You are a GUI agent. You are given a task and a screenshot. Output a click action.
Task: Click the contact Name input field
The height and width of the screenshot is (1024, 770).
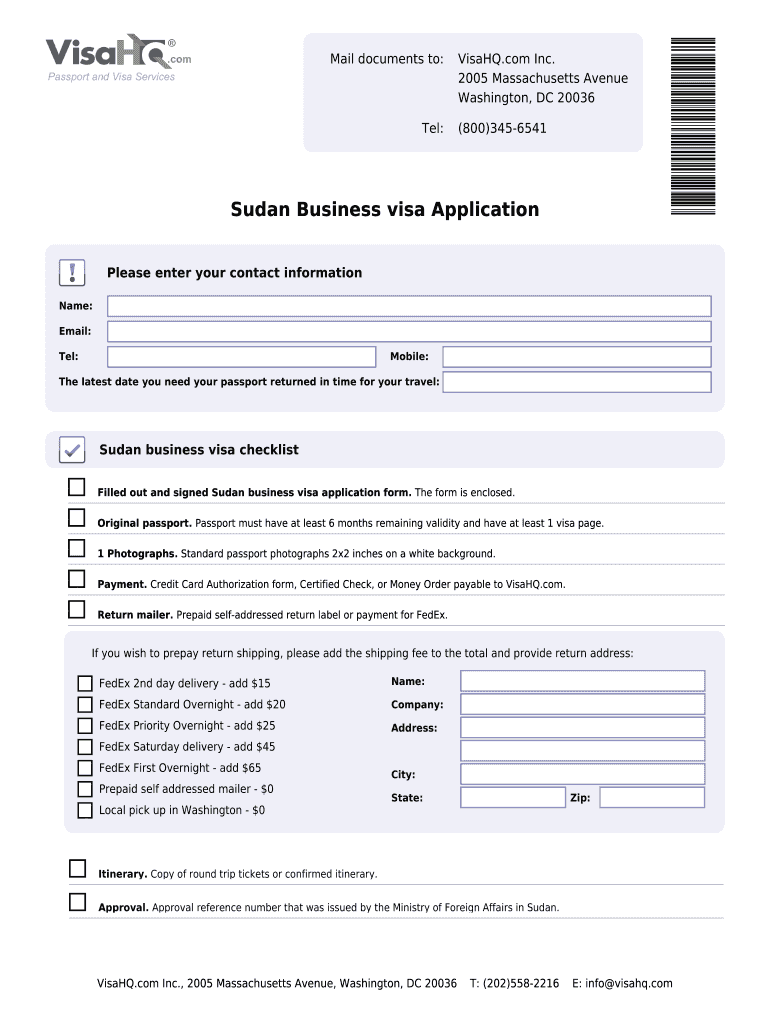[x=409, y=306]
